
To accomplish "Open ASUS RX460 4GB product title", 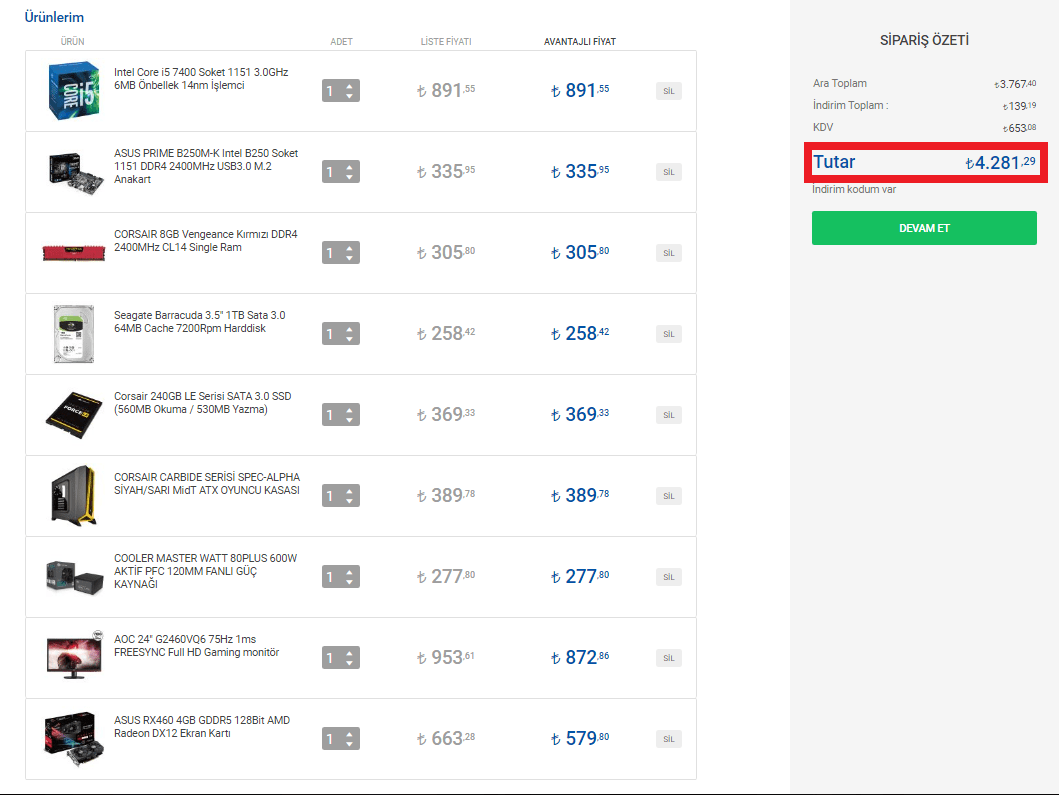I will (x=202, y=727).
